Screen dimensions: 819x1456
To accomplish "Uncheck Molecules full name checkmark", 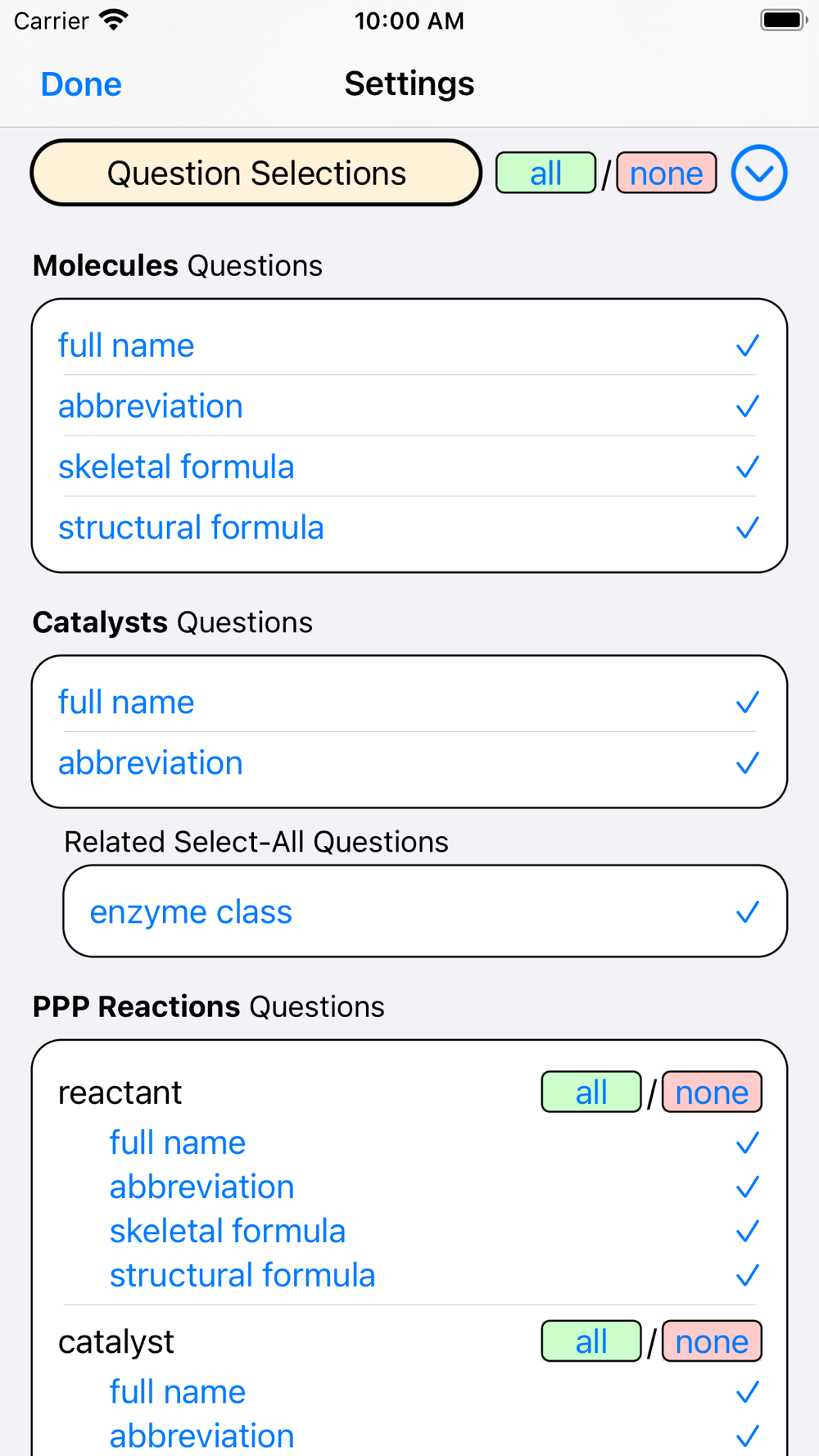I will click(747, 346).
